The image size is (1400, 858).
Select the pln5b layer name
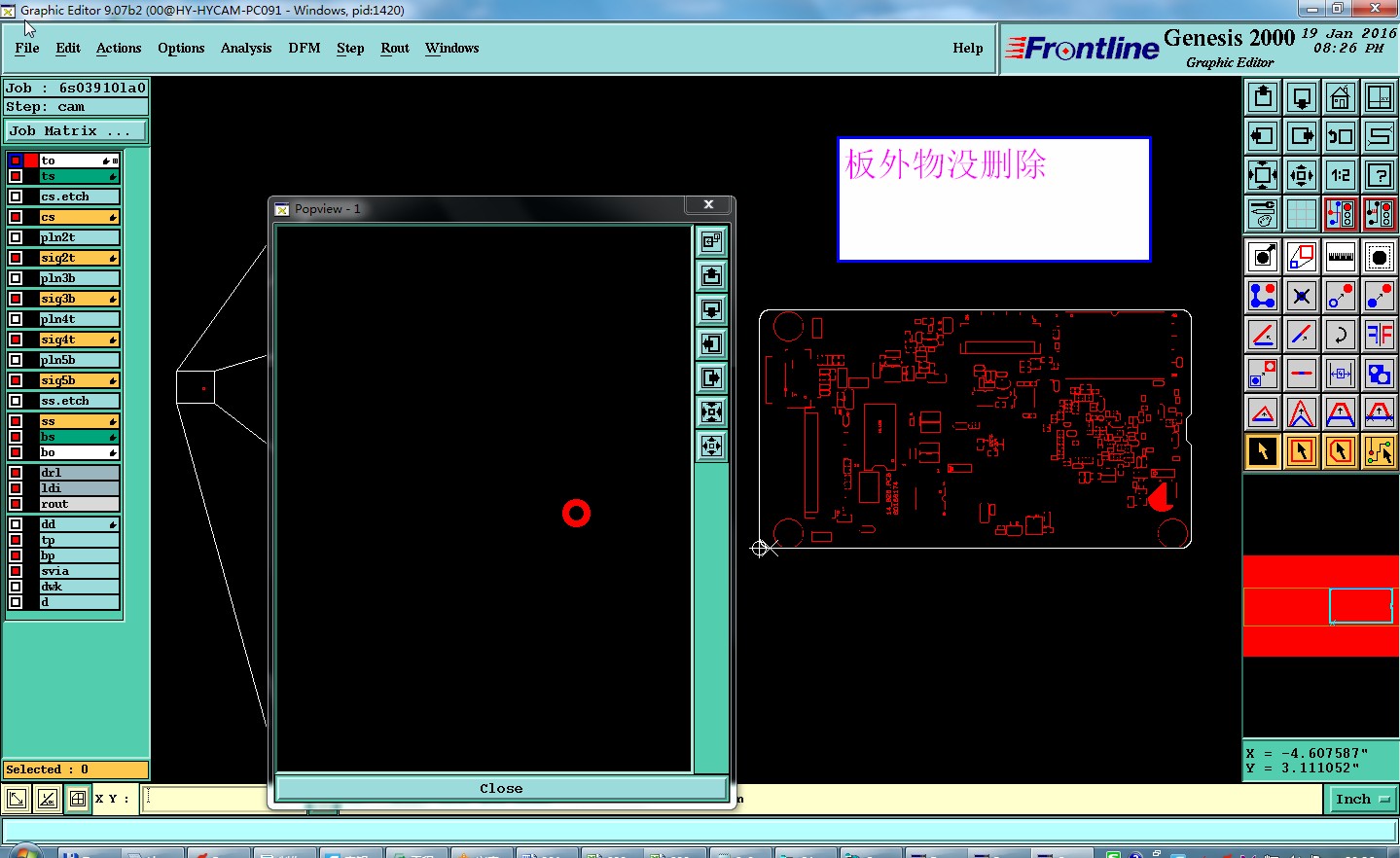[x=79, y=360]
